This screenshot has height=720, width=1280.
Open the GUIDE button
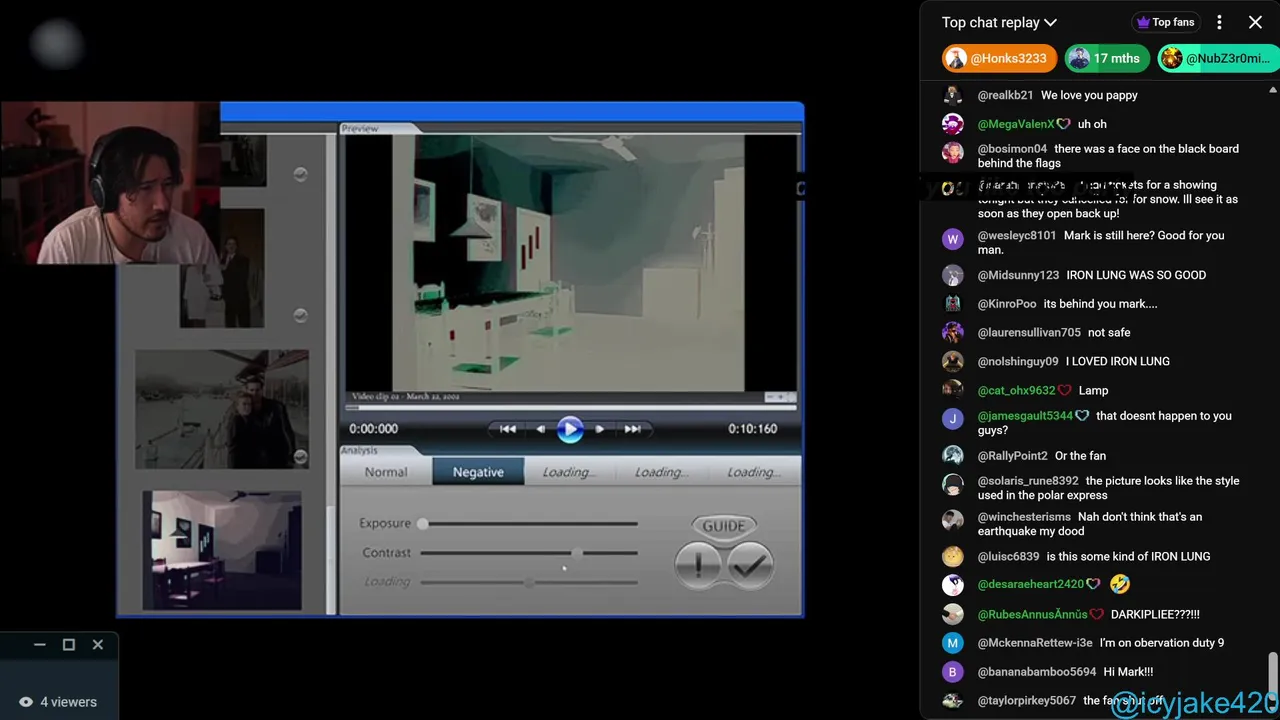[x=723, y=525]
